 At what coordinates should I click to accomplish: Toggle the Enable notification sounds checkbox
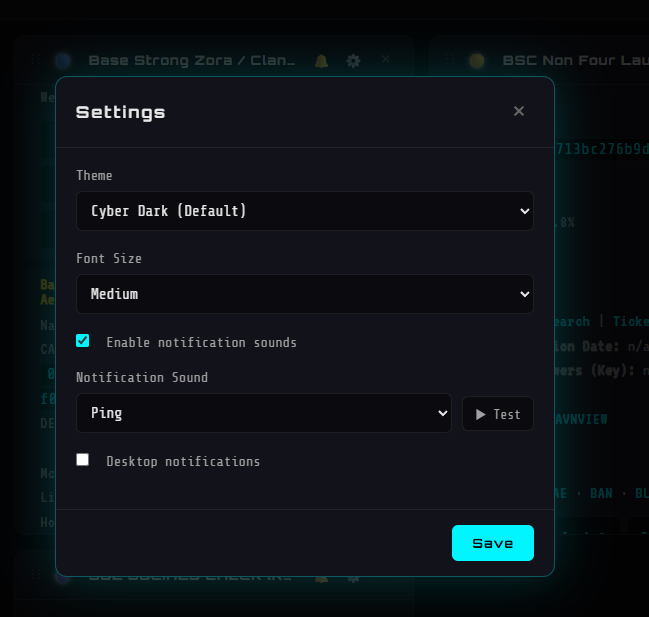tap(83, 341)
